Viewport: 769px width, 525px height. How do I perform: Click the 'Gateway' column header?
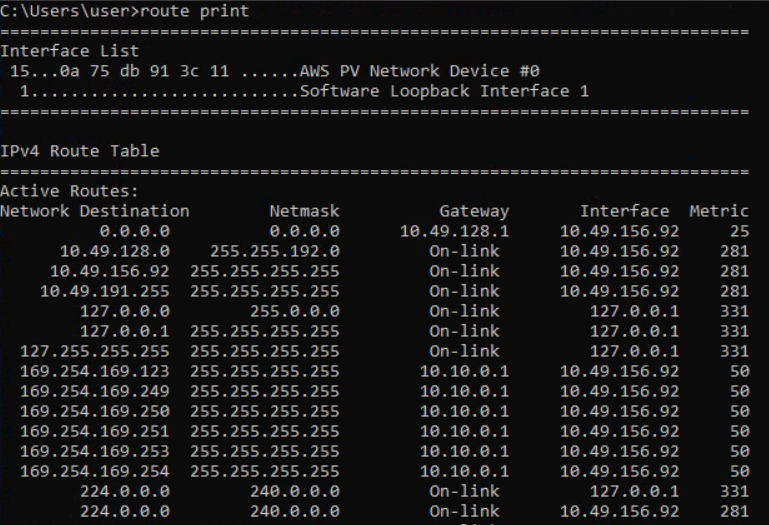[x=474, y=211]
